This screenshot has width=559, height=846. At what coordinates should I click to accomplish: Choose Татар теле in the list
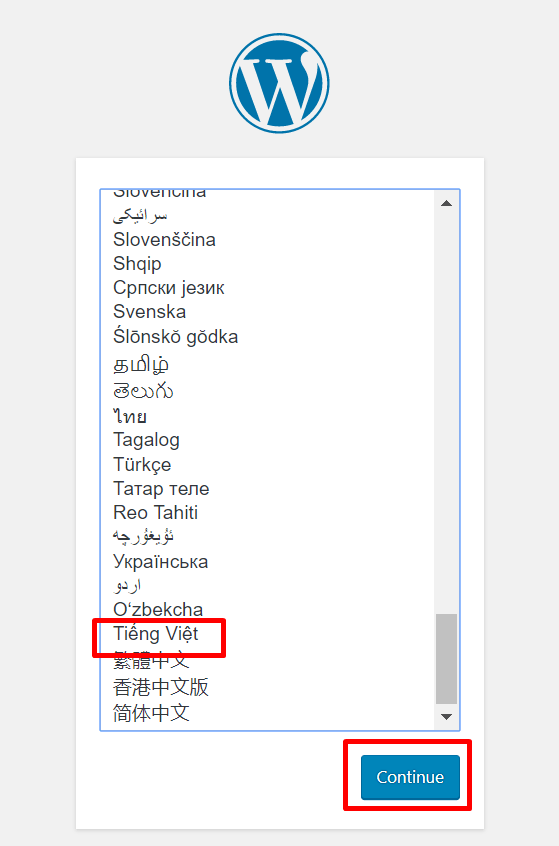click(x=161, y=489)
